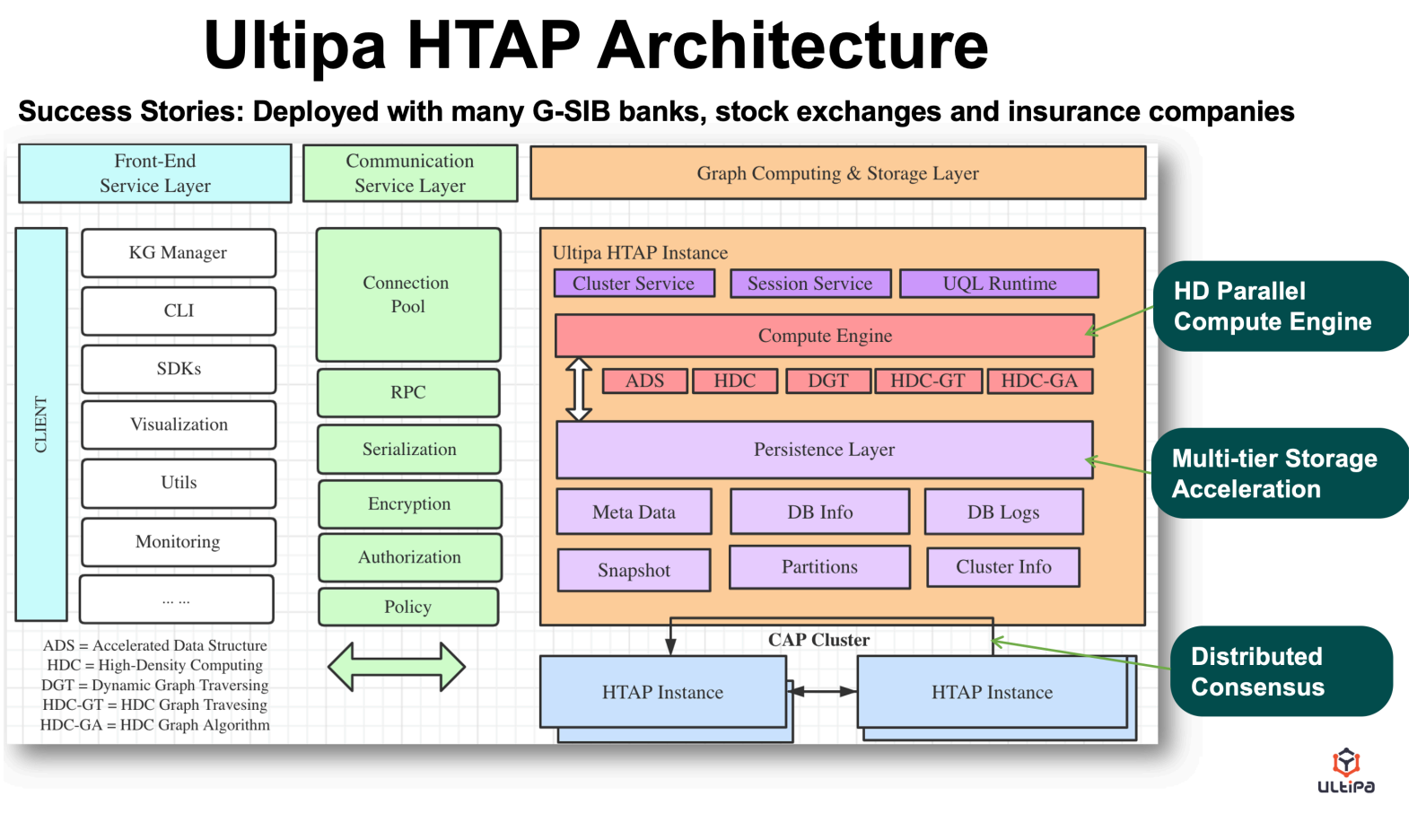Select the SDKs box

point(179,369)
